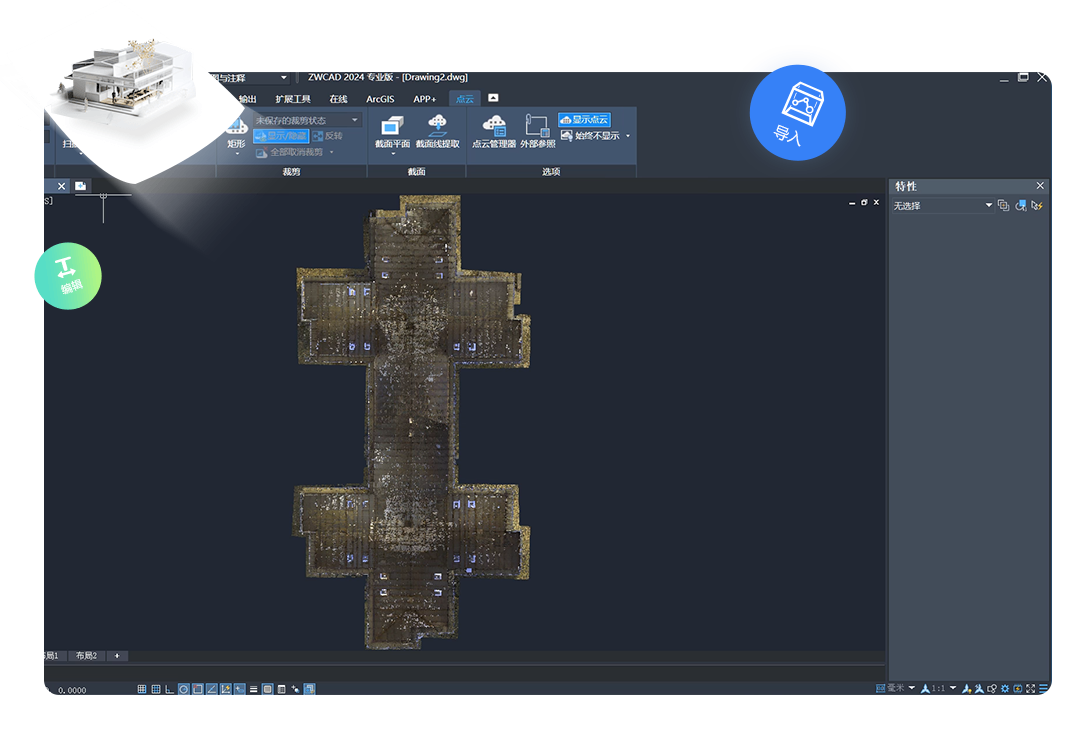The width and height of the screenshot is (1080, 732).
Task: Click the settings gear icon in status bar
Action: (1005, 688)
